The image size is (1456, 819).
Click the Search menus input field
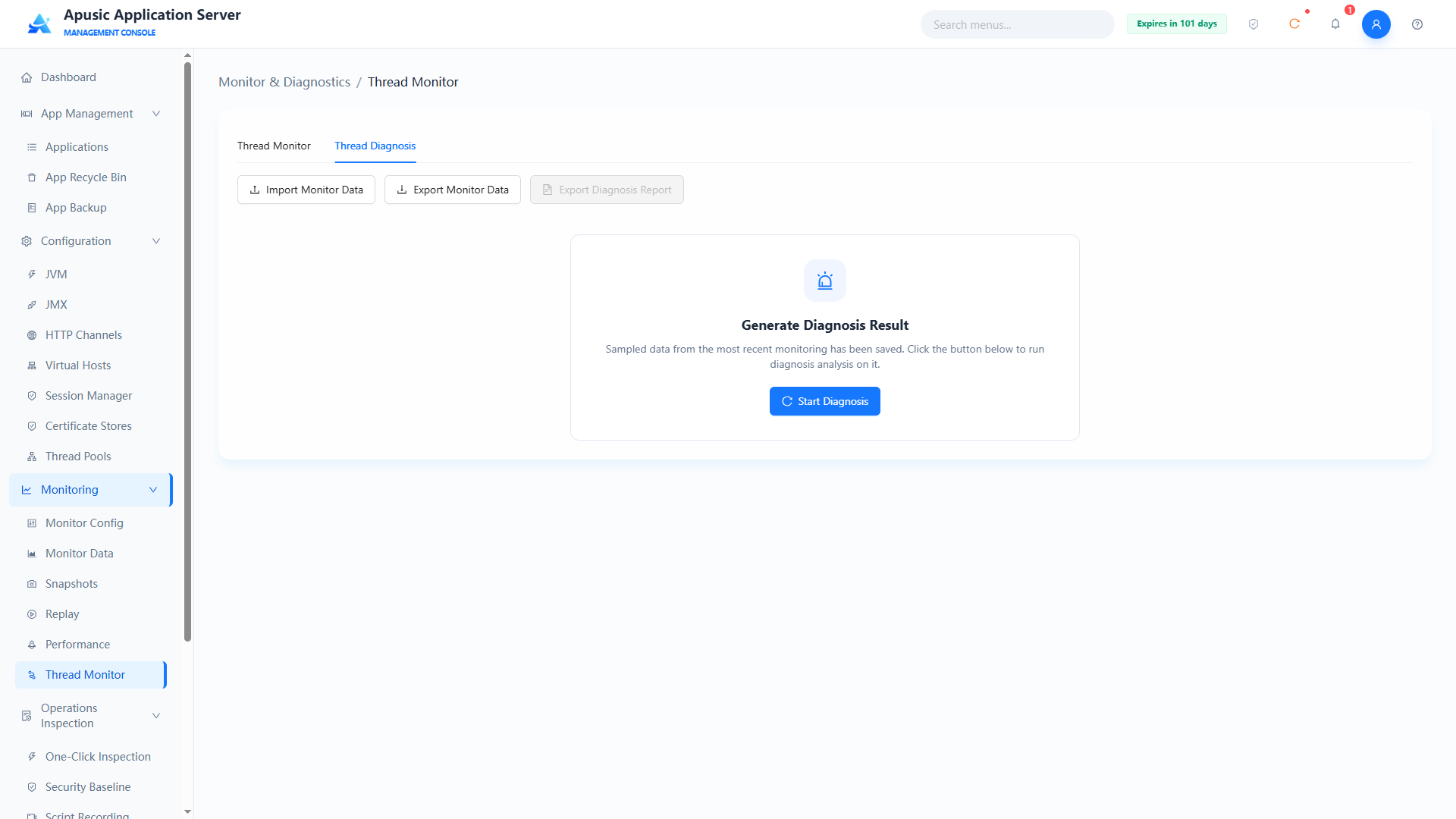1018,24
